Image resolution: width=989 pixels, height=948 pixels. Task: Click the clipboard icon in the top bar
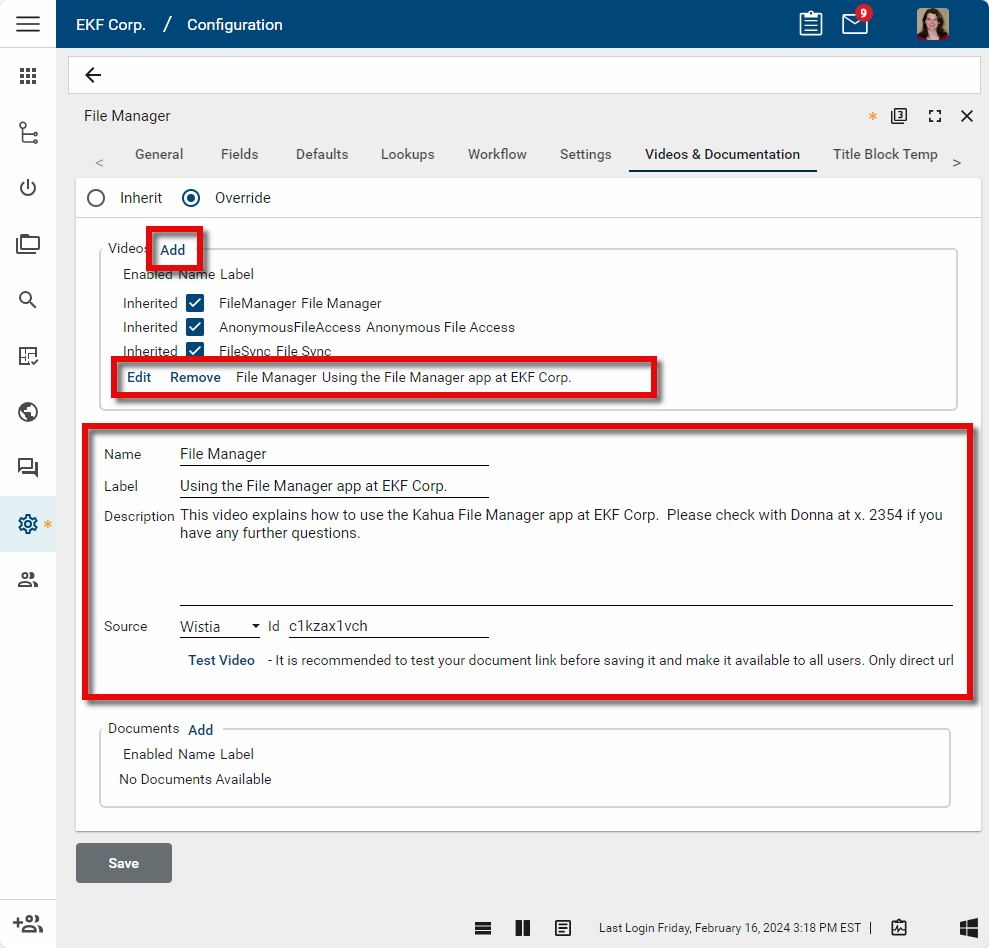812,23
